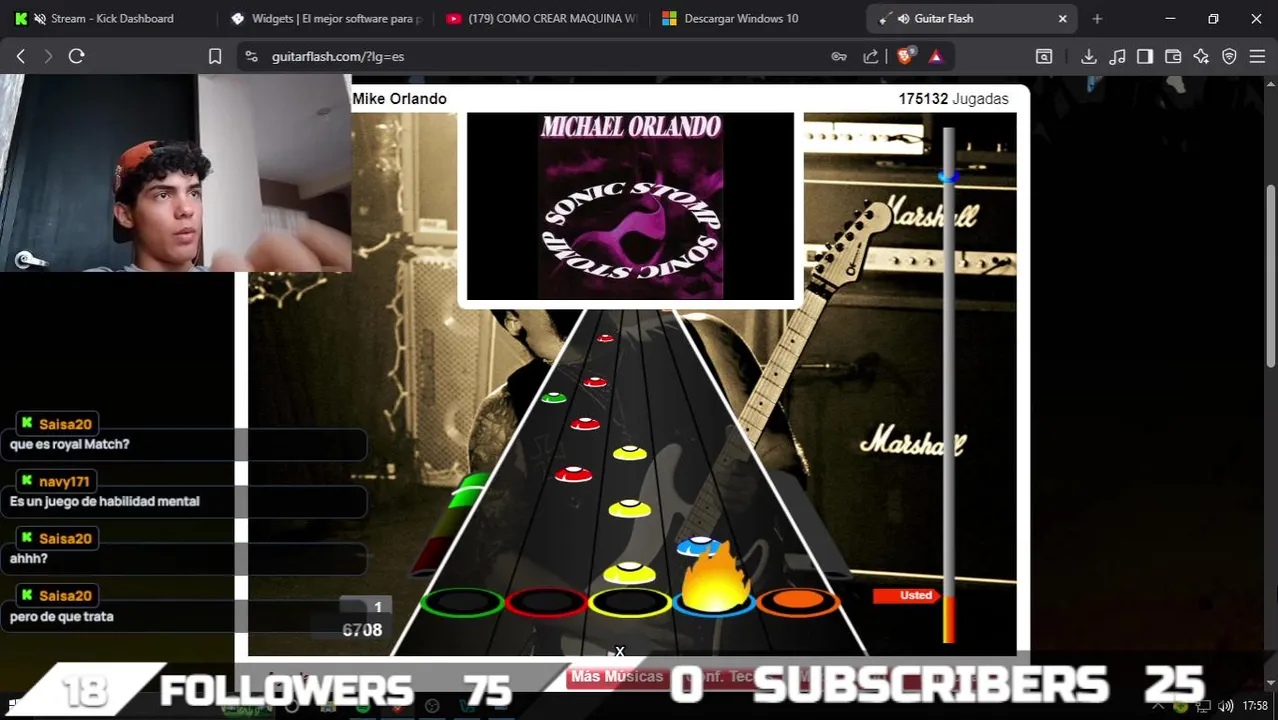Click the score value 6708

pyautogui.click(x=362, y=630)
